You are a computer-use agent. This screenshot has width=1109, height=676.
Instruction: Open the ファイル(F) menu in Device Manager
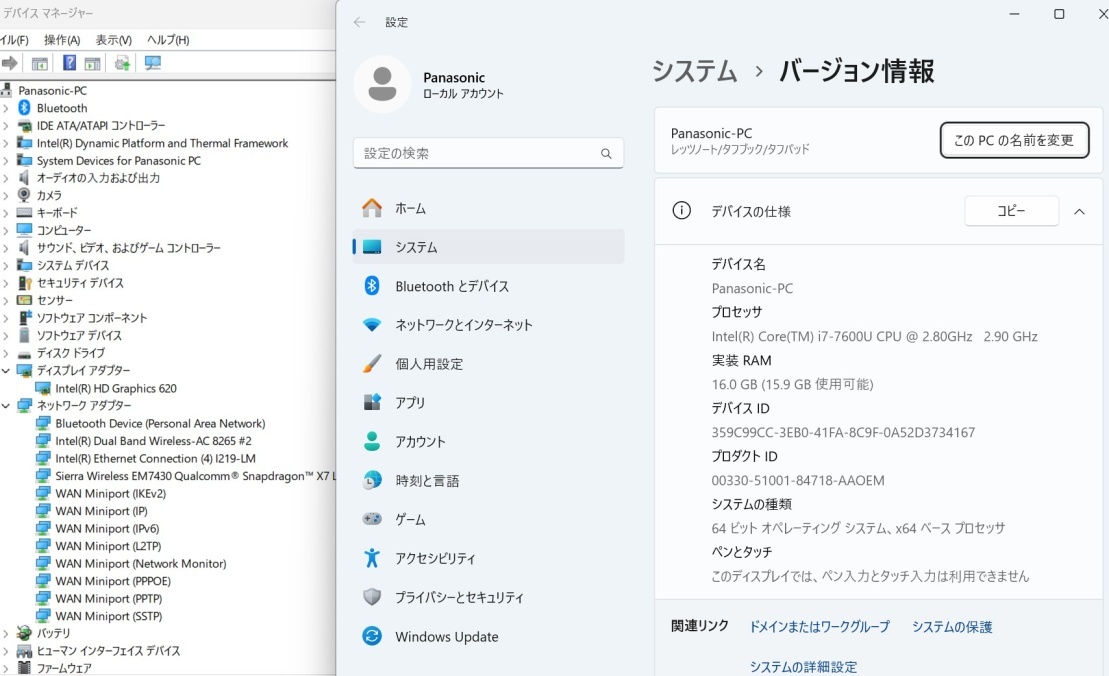pos(14,40)
